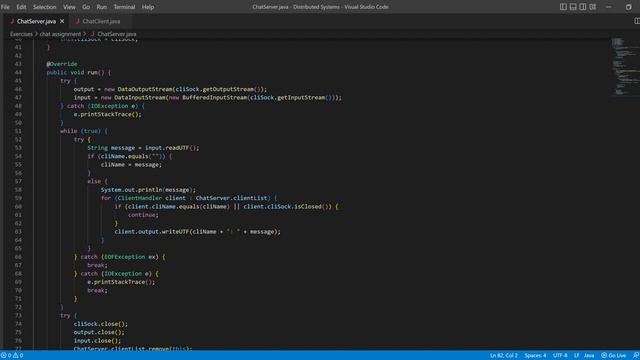Click 'client.cliSock.isClosed()' on line 60
Viewport: 640px width, 360px height.
point(287,207)
